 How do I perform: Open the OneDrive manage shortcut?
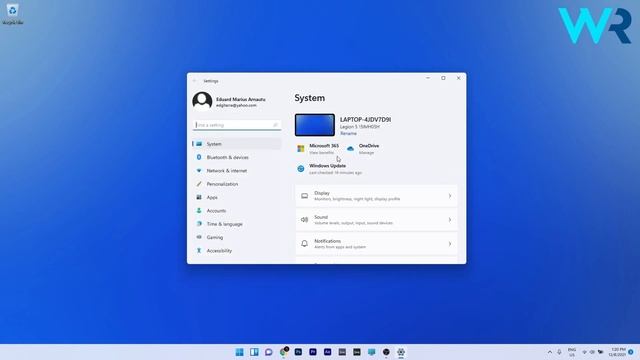click(x=362, y=149)
